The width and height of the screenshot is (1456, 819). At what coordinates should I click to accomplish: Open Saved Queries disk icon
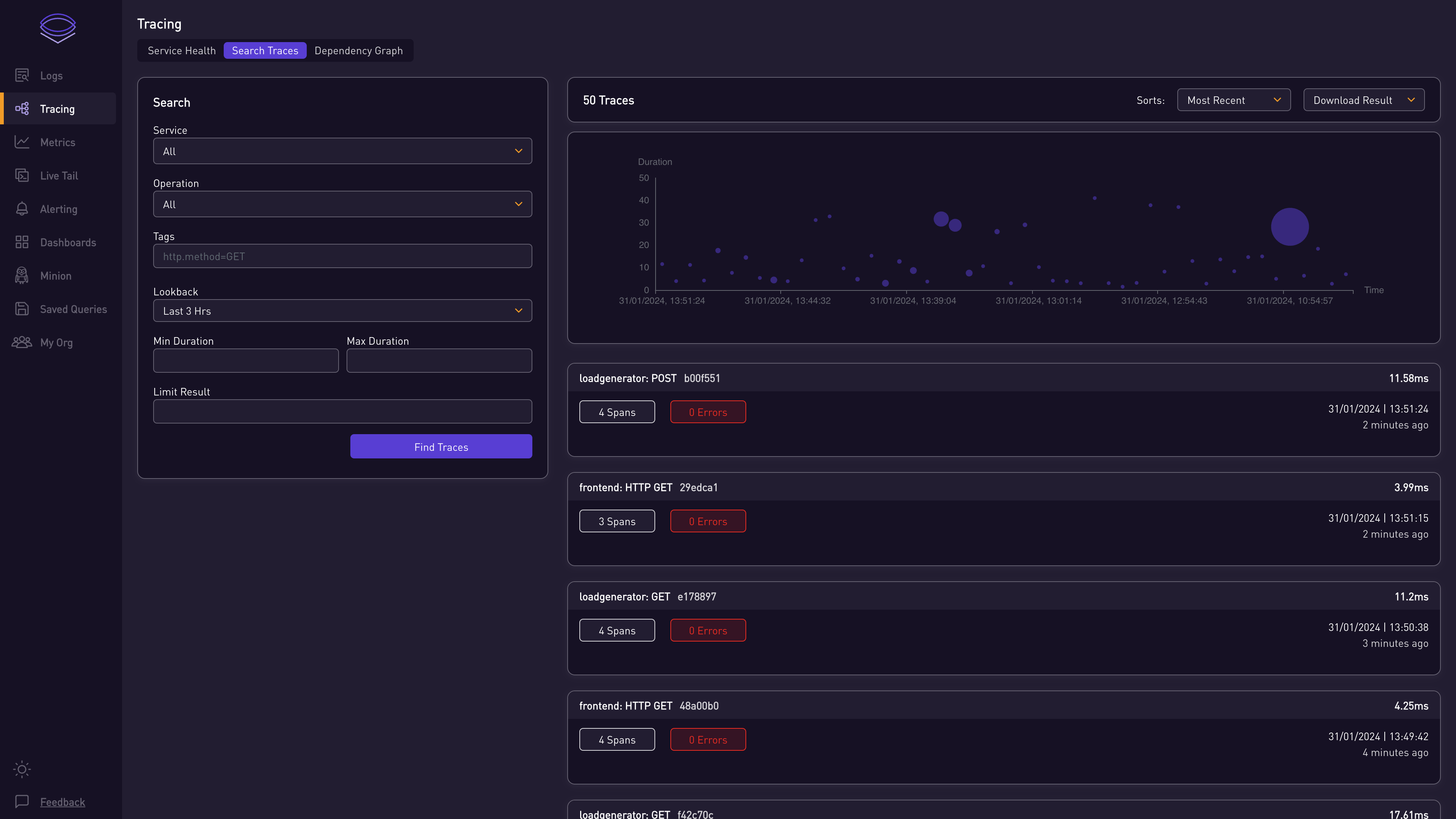[x=22, y=309]
